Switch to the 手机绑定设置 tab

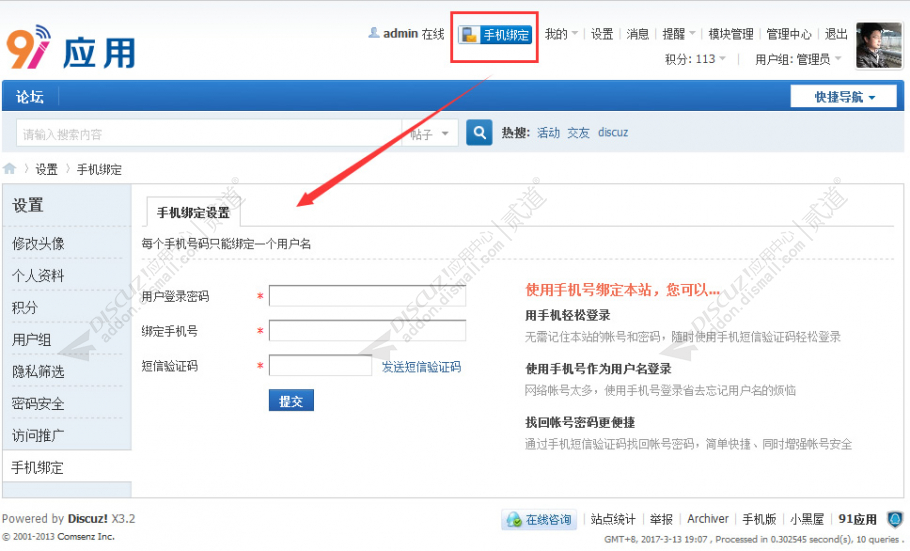pos(193,213)
